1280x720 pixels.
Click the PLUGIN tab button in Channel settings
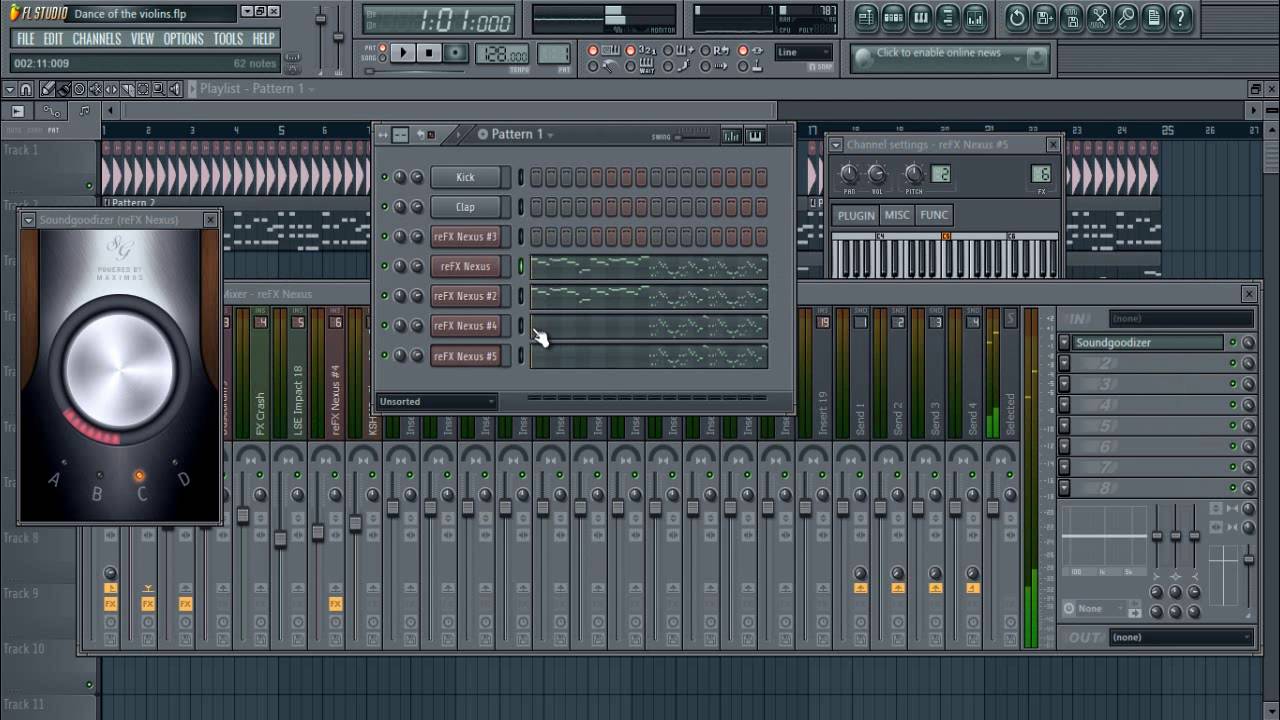coord(856,215)
